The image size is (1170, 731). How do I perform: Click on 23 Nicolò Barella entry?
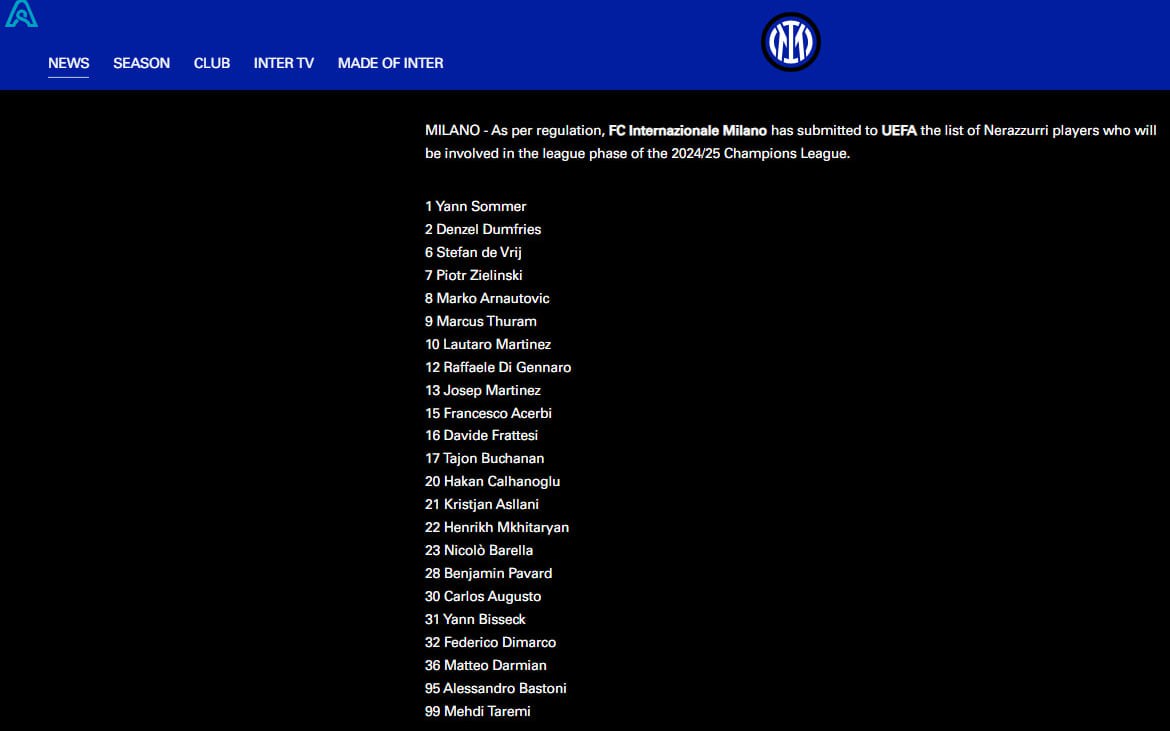(479, 550)
